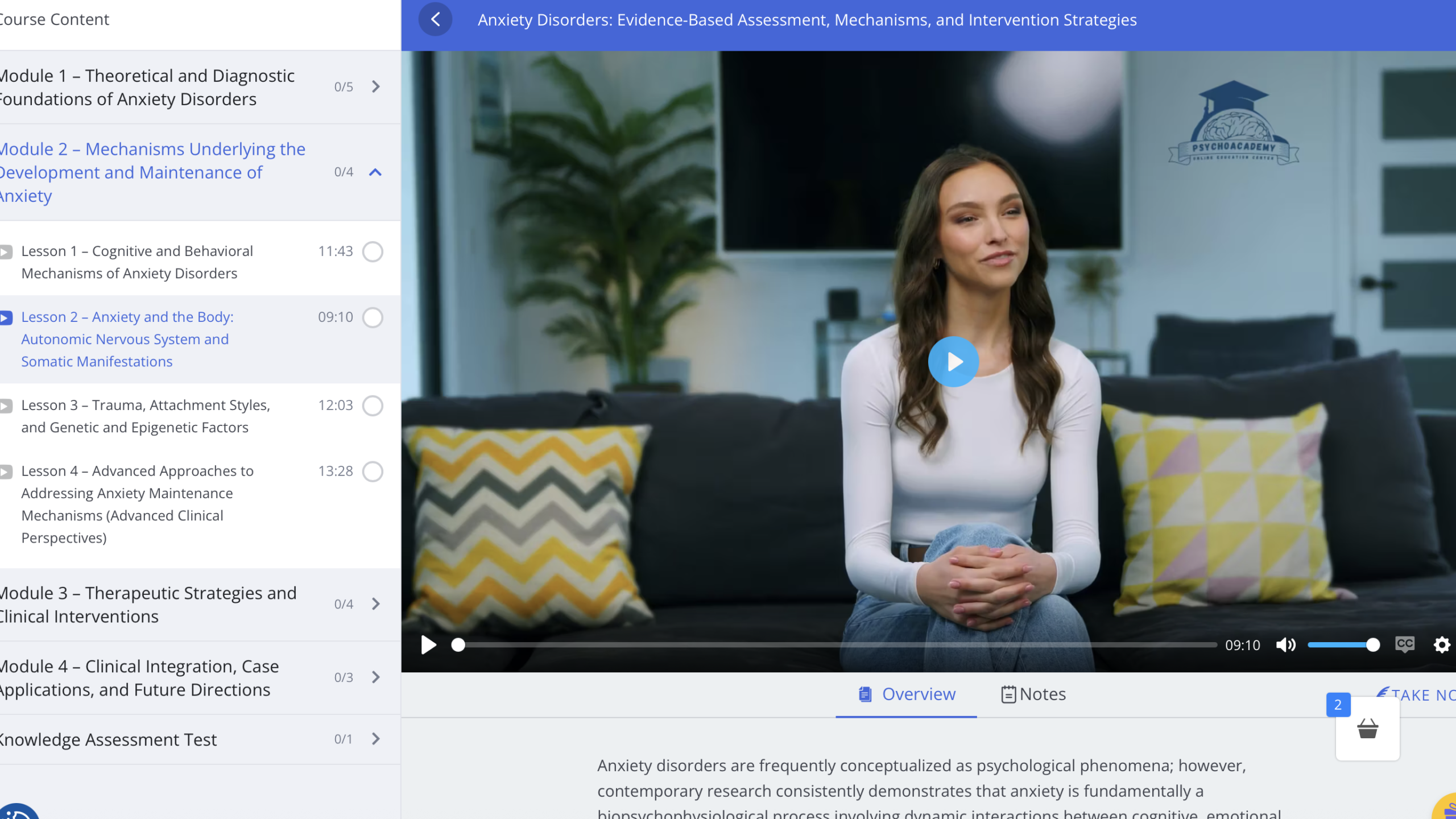Screen dimensions: 1456x819
Task: Click the small play icon in video controls
Action: (428, 645)
